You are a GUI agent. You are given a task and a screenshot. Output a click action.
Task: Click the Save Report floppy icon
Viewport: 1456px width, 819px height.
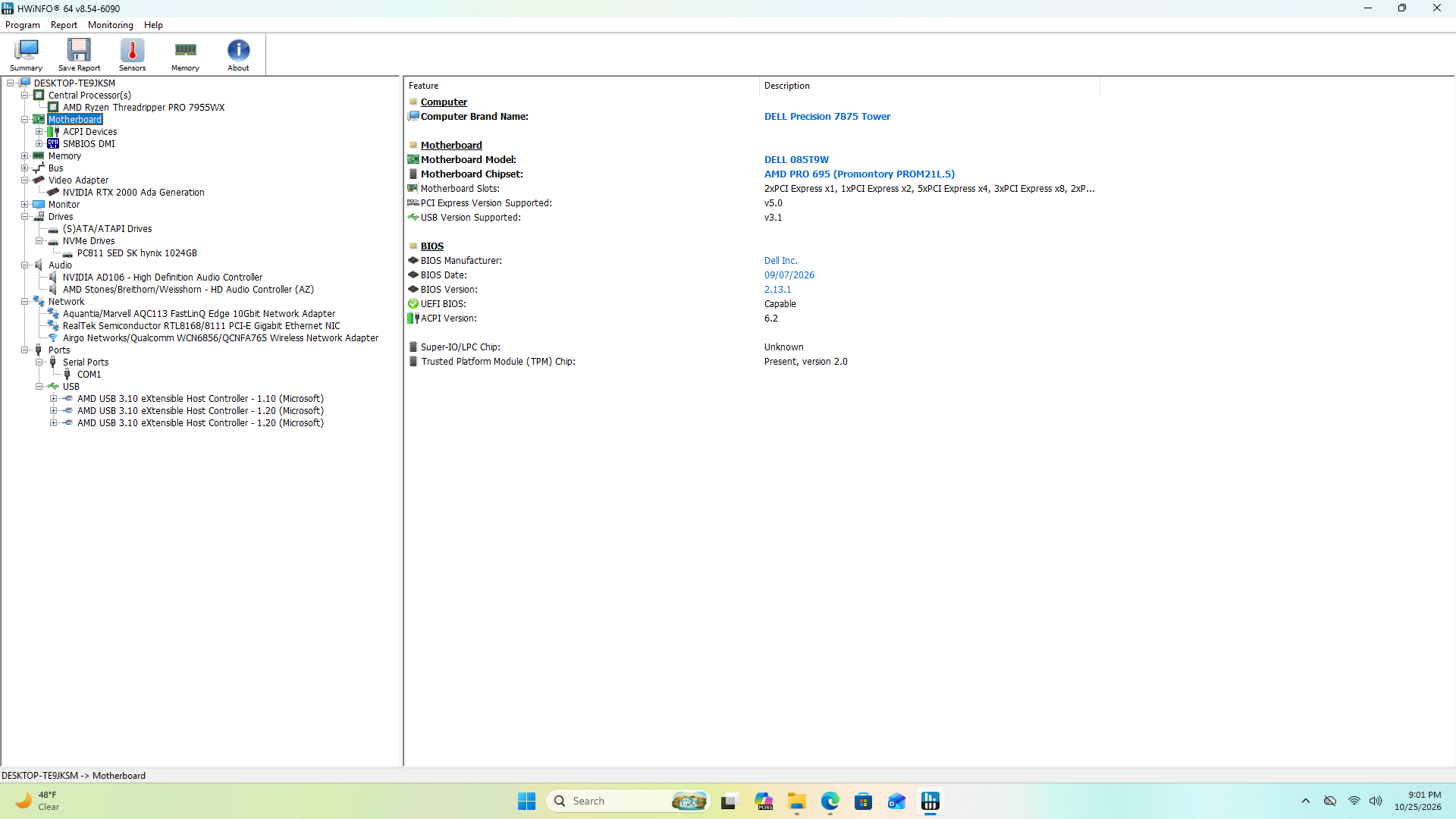pyautogui.click(x=79, y=55)
